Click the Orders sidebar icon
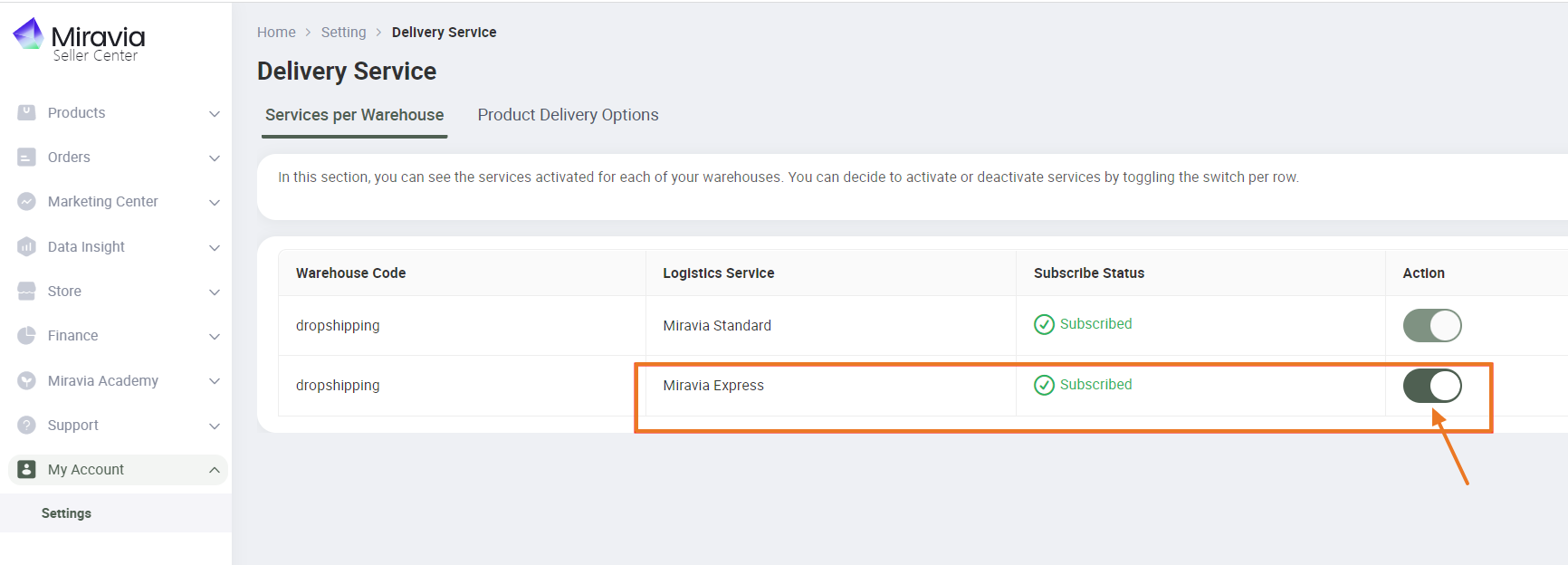Image resolution: width=1568 pixels, height=565 pixels. [26, 157]
